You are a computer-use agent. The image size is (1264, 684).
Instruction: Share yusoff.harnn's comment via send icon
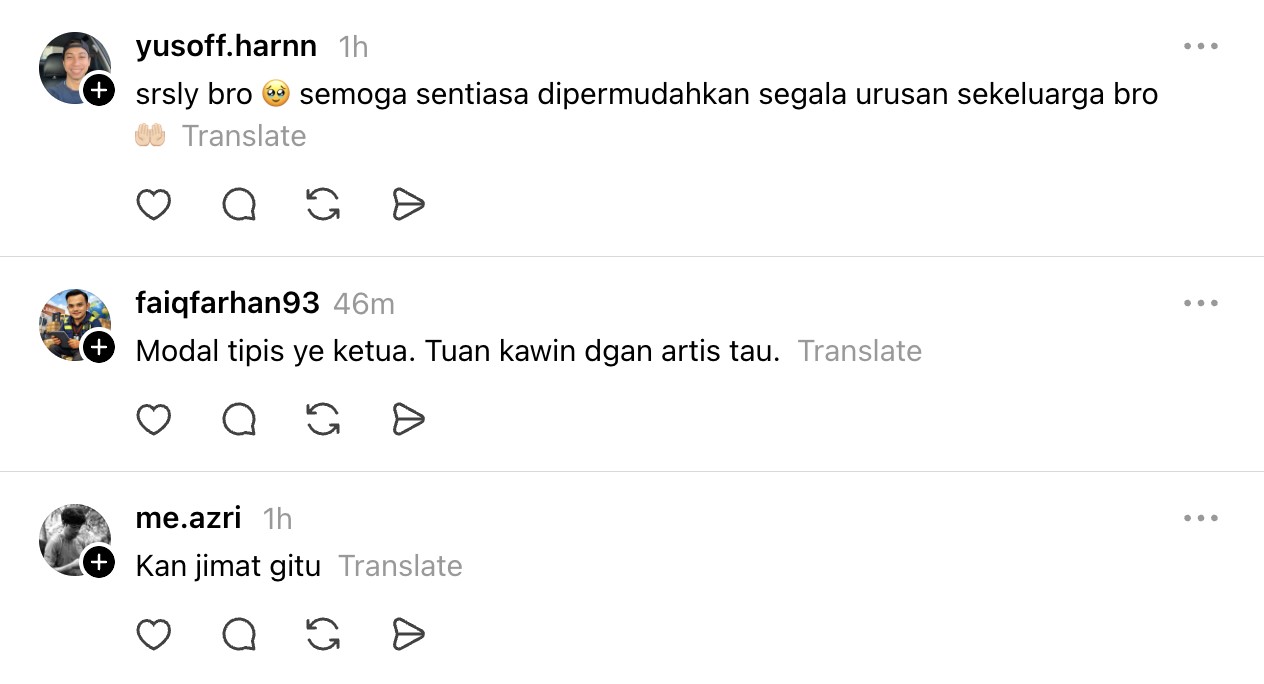coord(408,205)
